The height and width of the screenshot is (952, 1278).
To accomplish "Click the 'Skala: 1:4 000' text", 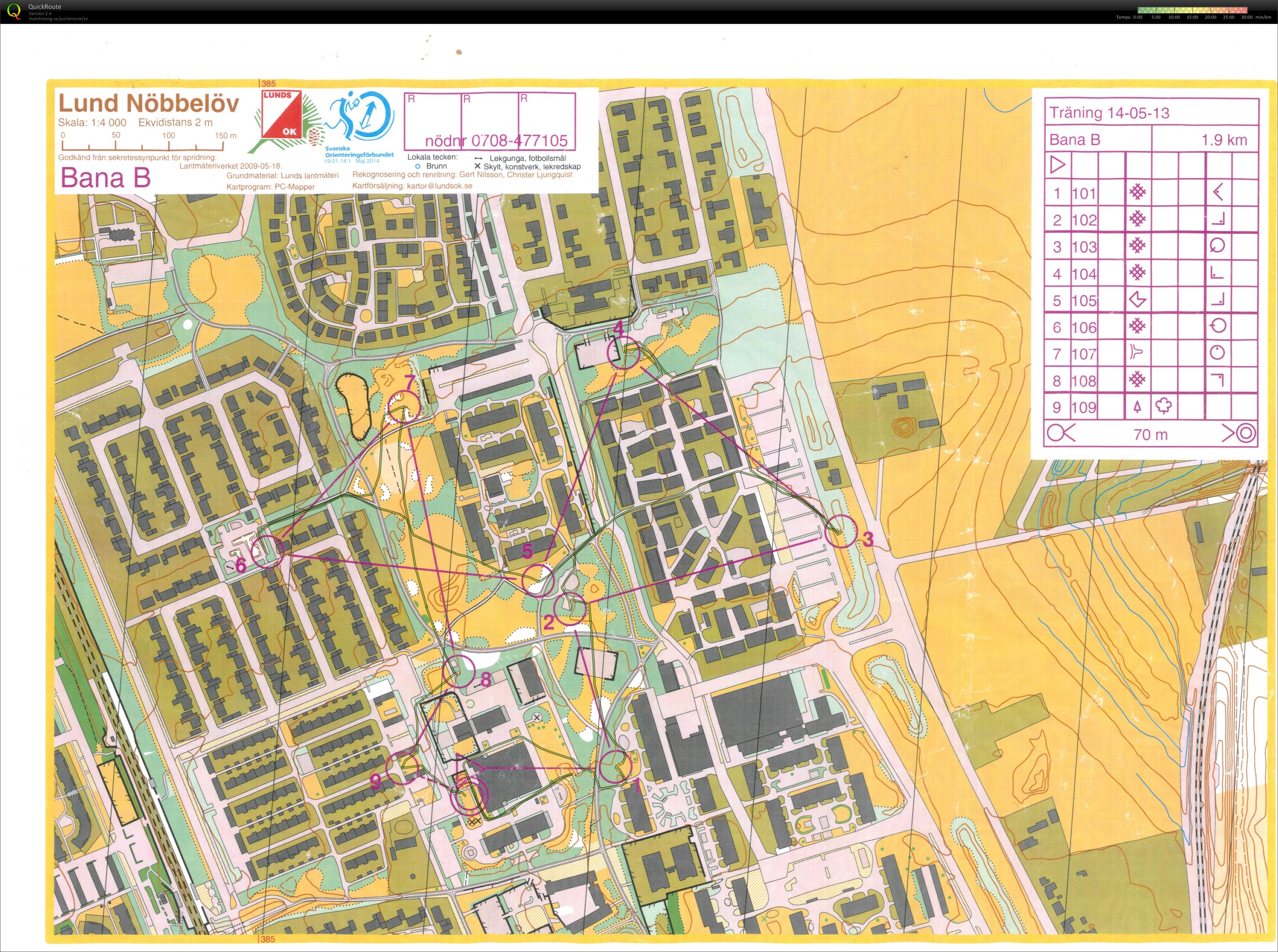I will [x=92, y=123].
